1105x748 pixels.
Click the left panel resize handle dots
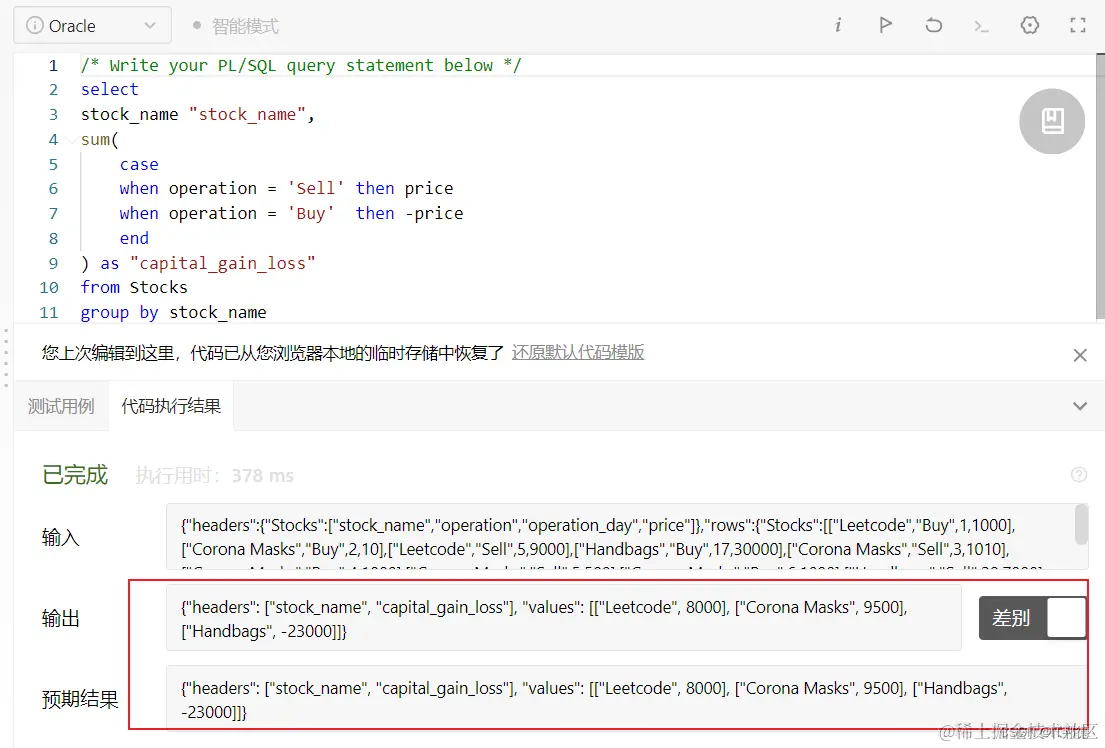(6, 356)
